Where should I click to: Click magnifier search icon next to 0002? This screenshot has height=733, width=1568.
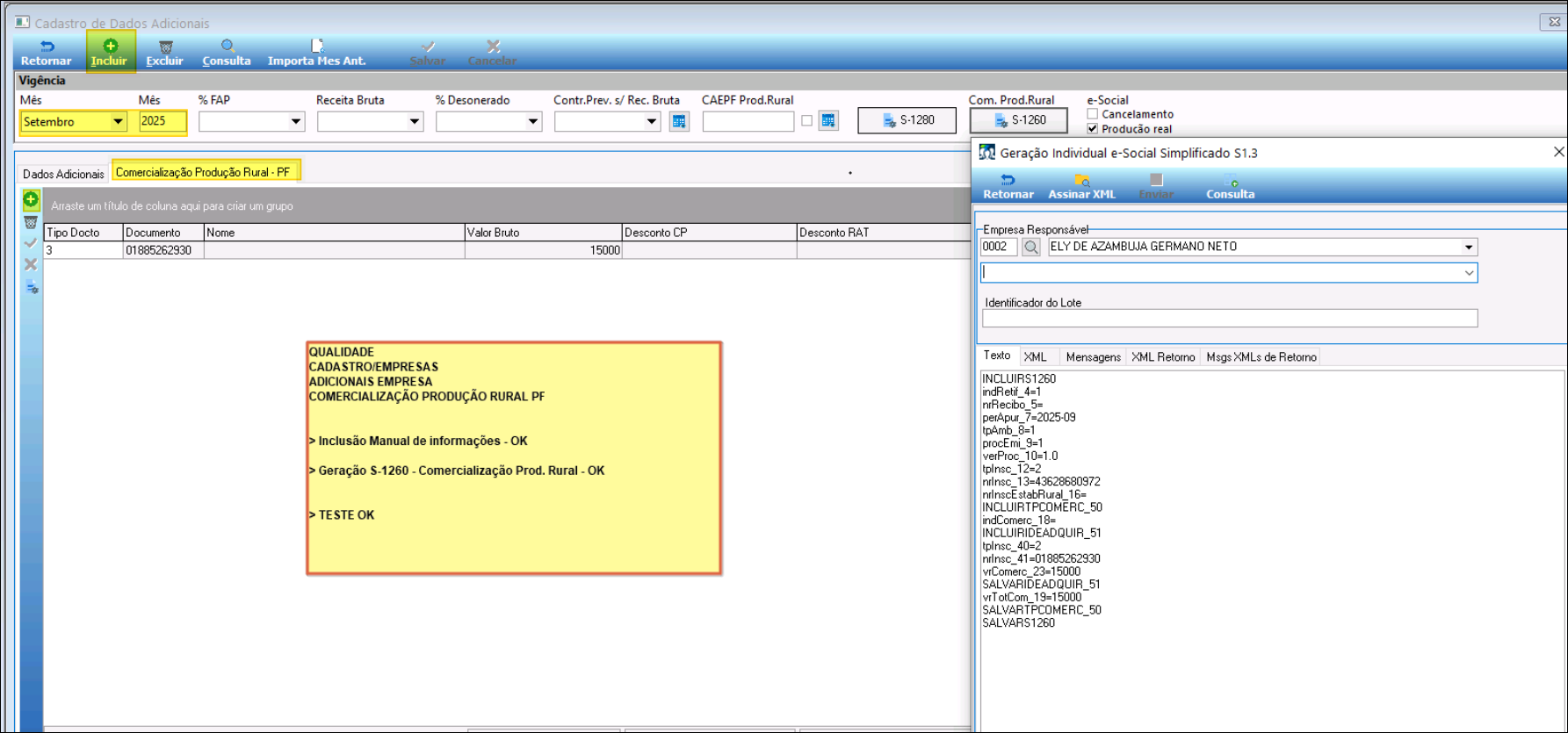pos(1031,248)
